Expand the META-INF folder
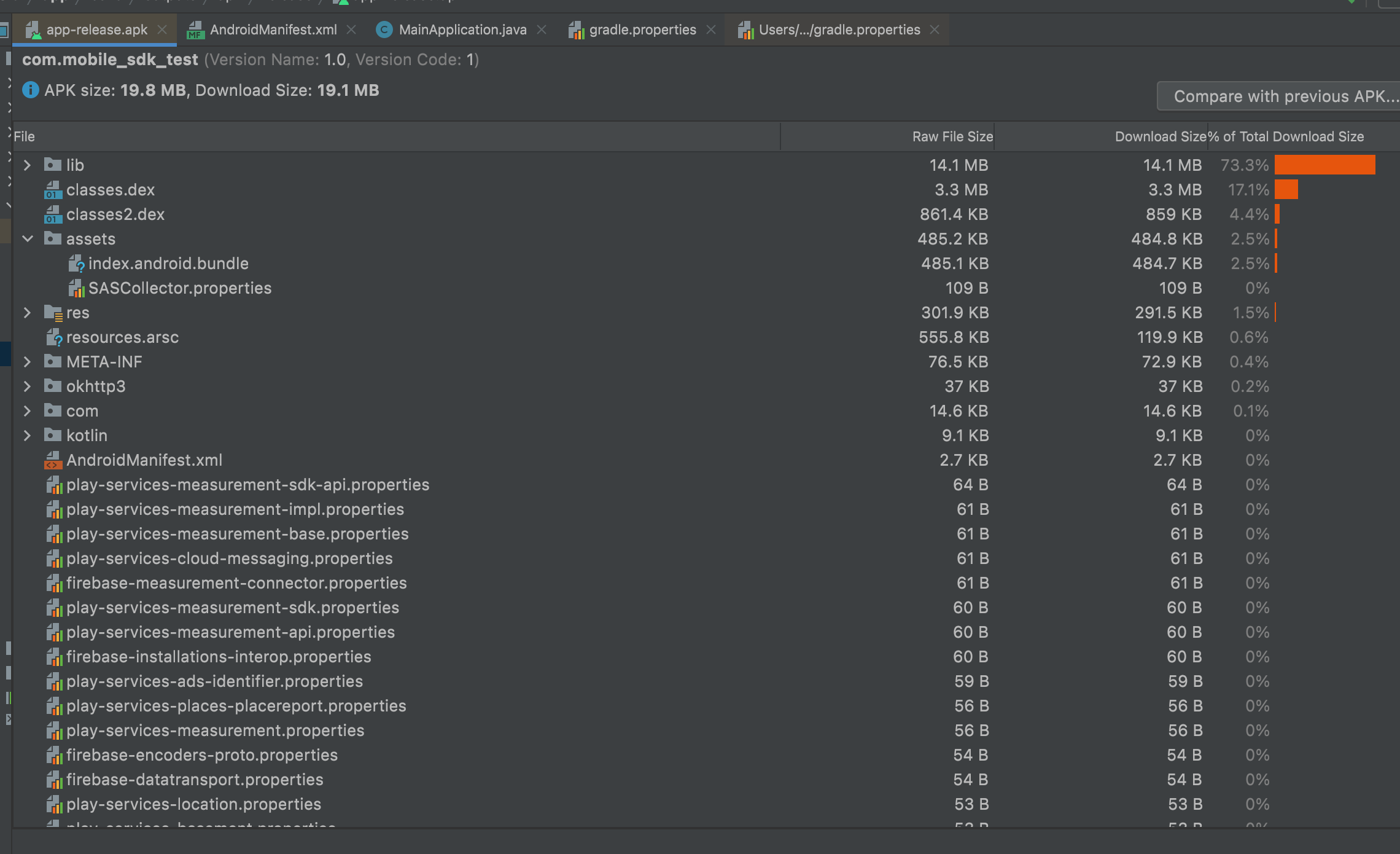 point(27,361)
